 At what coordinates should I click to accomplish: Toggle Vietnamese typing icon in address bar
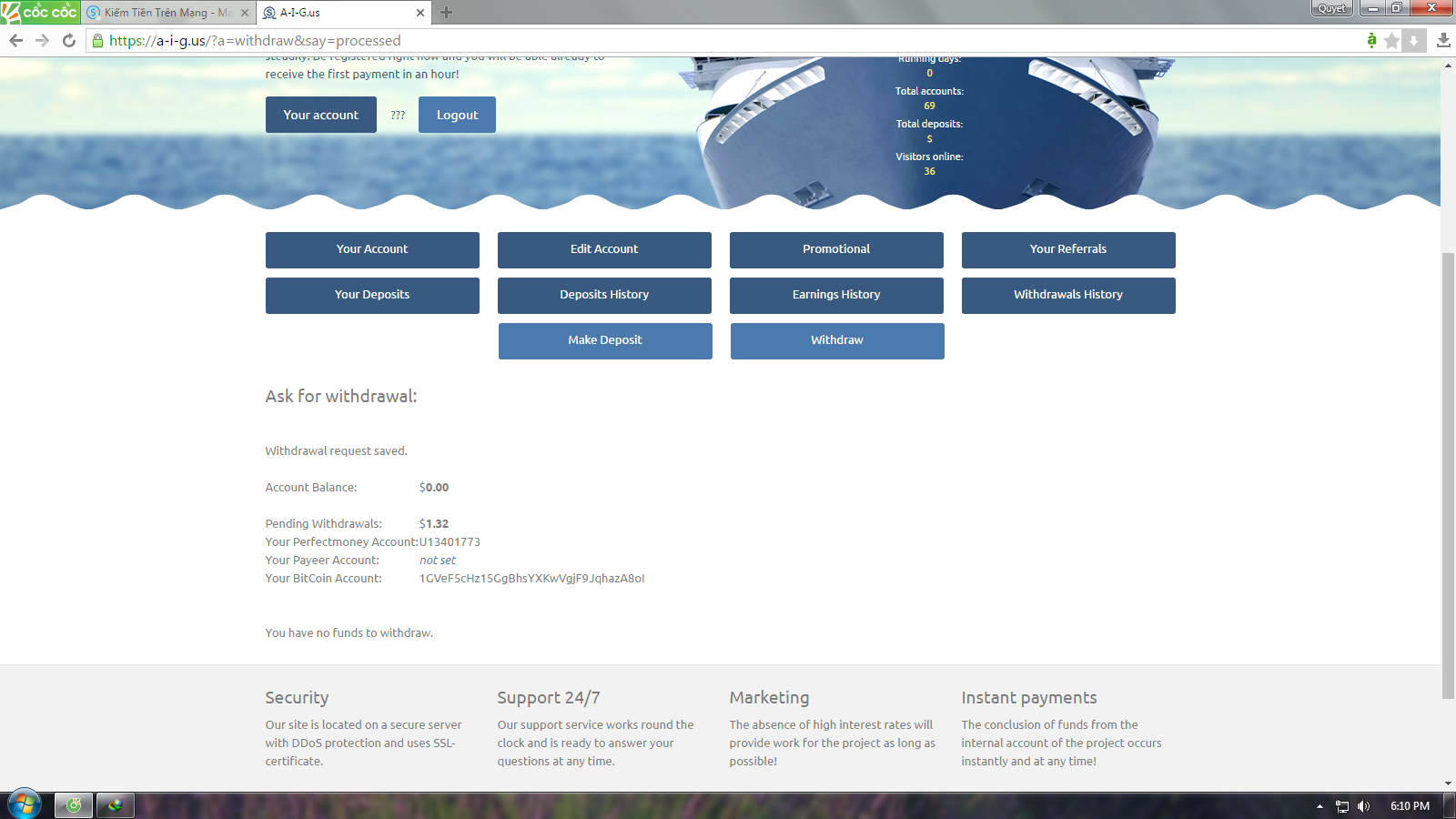1371,40
